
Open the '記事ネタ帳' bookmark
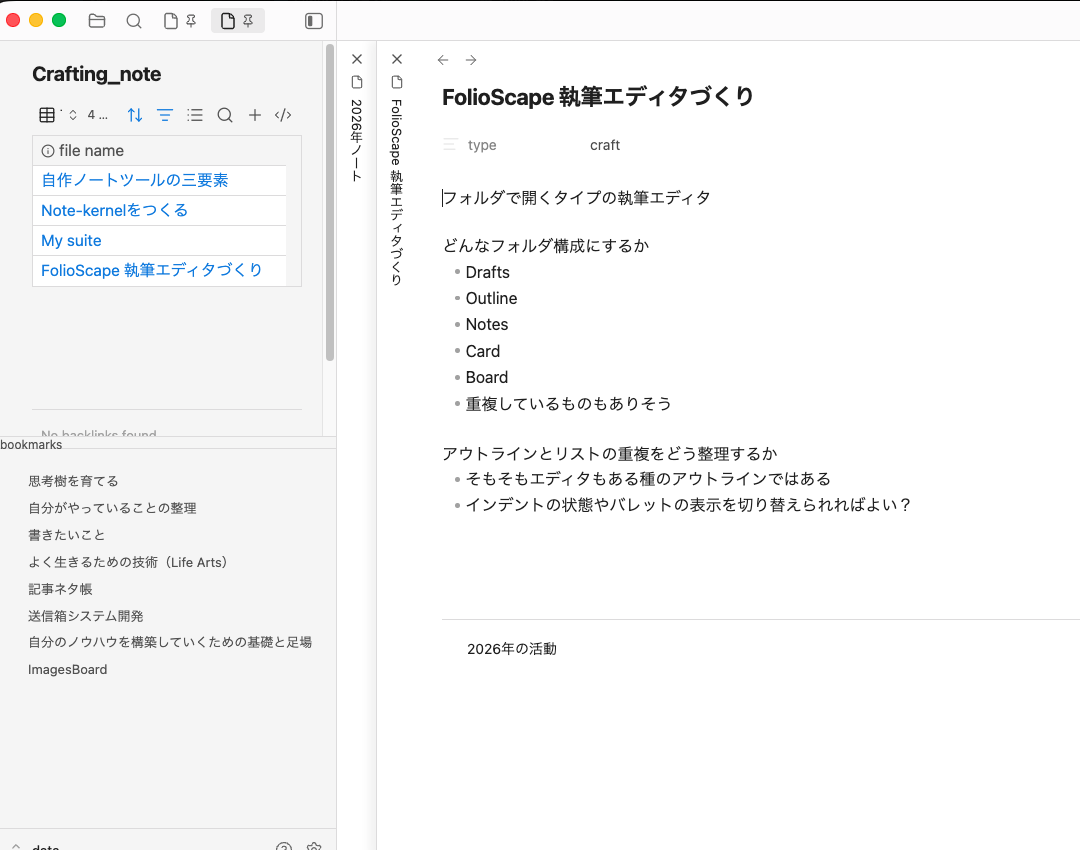coord(60,589)
